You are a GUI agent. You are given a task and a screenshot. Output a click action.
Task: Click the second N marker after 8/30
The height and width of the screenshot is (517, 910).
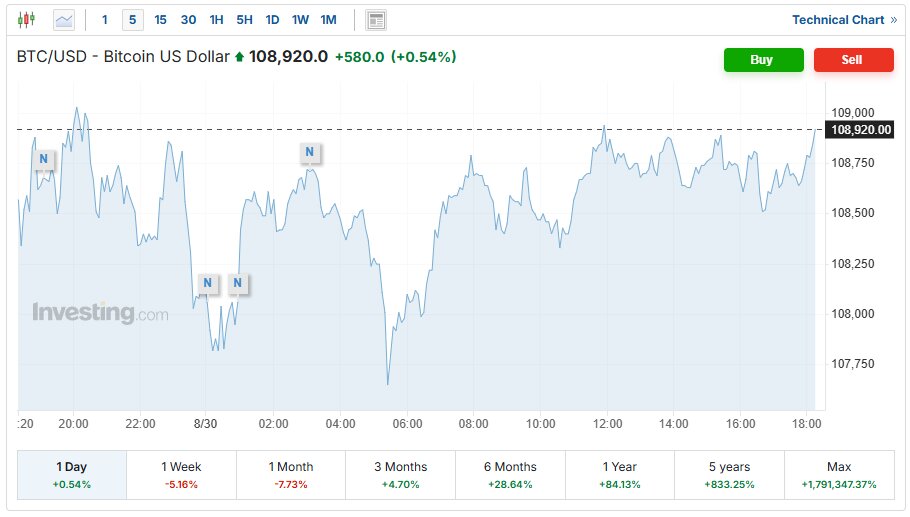pos(237,283)
